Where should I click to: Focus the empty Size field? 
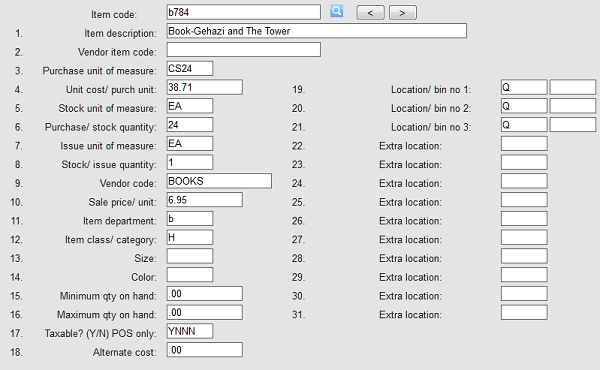coord(190,256)
